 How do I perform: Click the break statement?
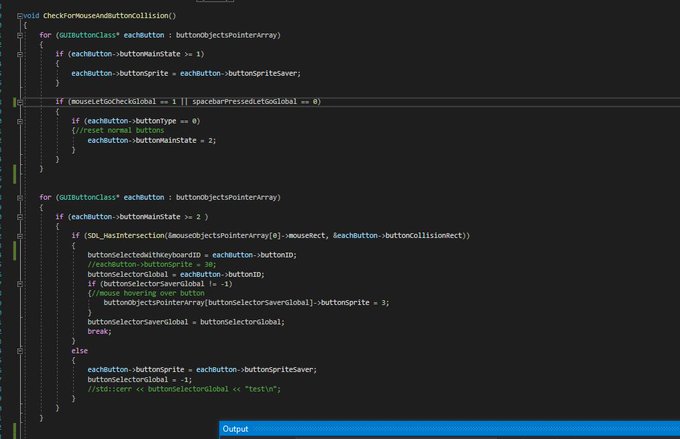point(99,331)
